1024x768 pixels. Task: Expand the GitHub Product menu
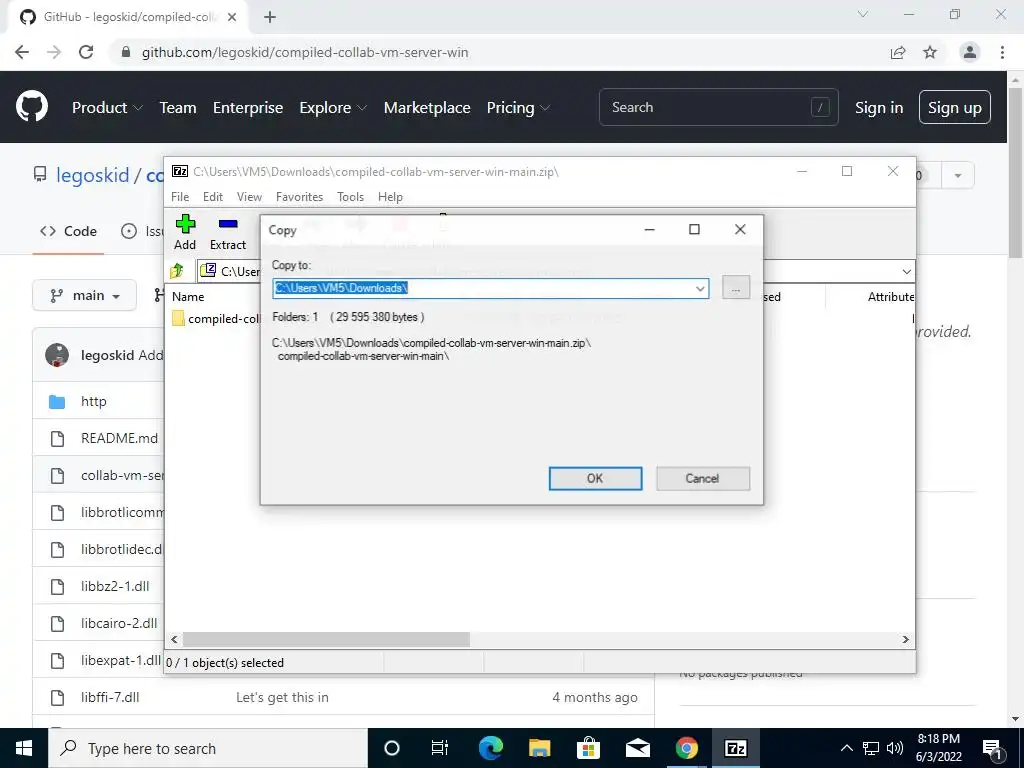point(107,108)
